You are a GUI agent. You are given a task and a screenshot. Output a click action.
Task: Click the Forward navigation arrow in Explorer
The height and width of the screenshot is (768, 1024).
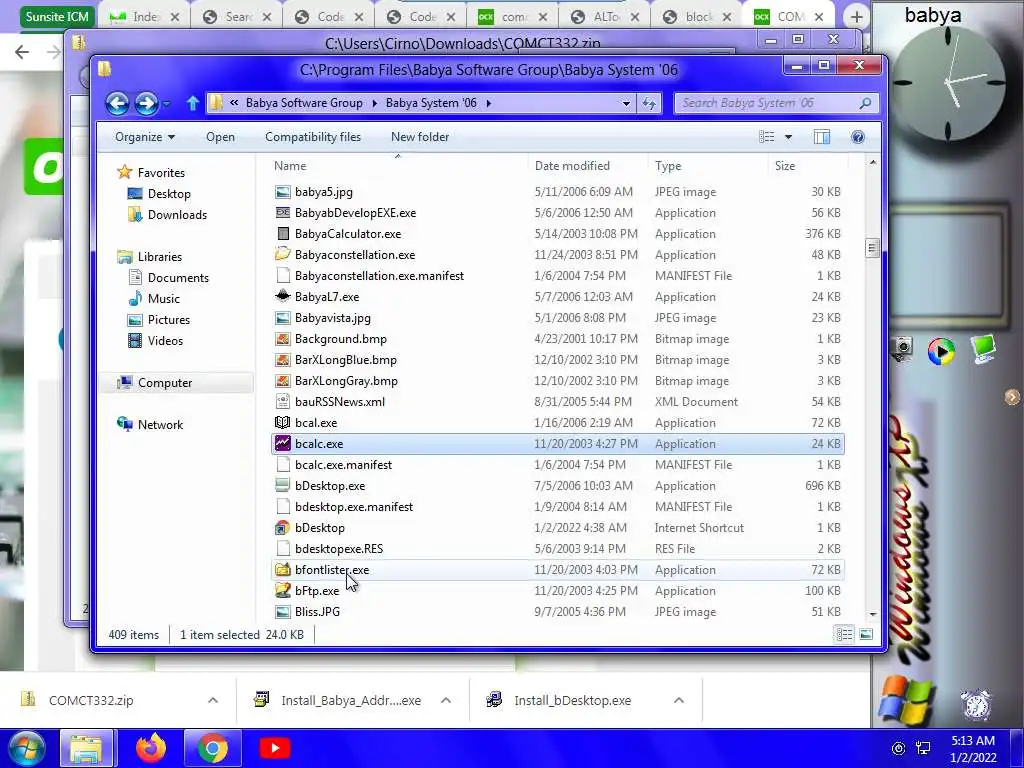click(146, 103)
